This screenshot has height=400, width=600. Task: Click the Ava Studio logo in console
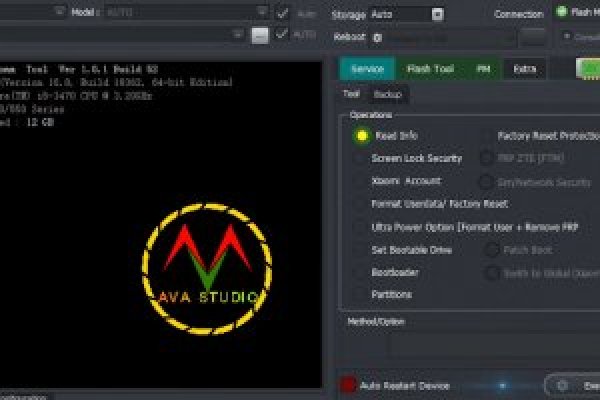[205, 261]
